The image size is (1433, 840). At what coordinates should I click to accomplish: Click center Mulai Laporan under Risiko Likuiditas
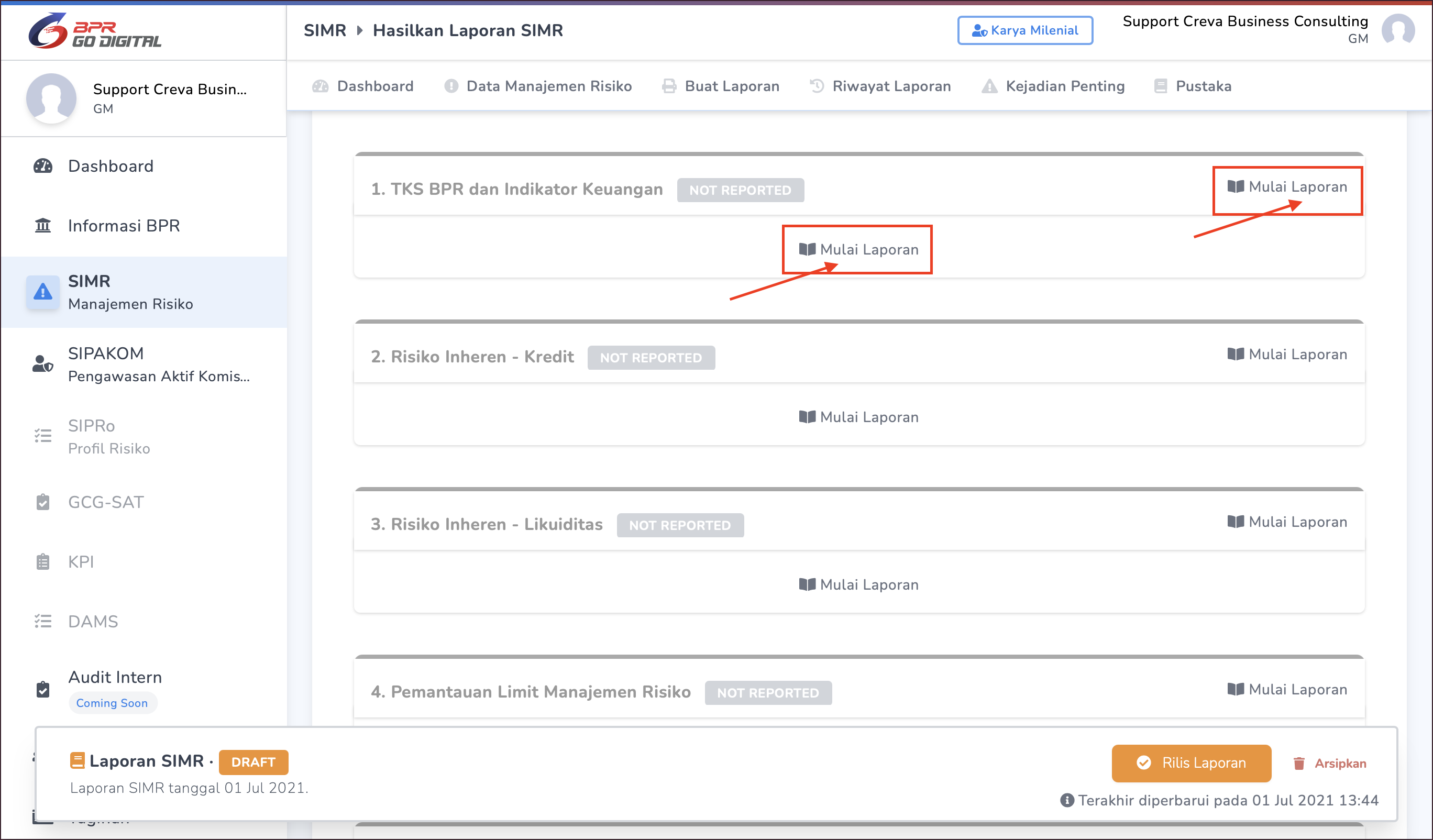(858, 584)
